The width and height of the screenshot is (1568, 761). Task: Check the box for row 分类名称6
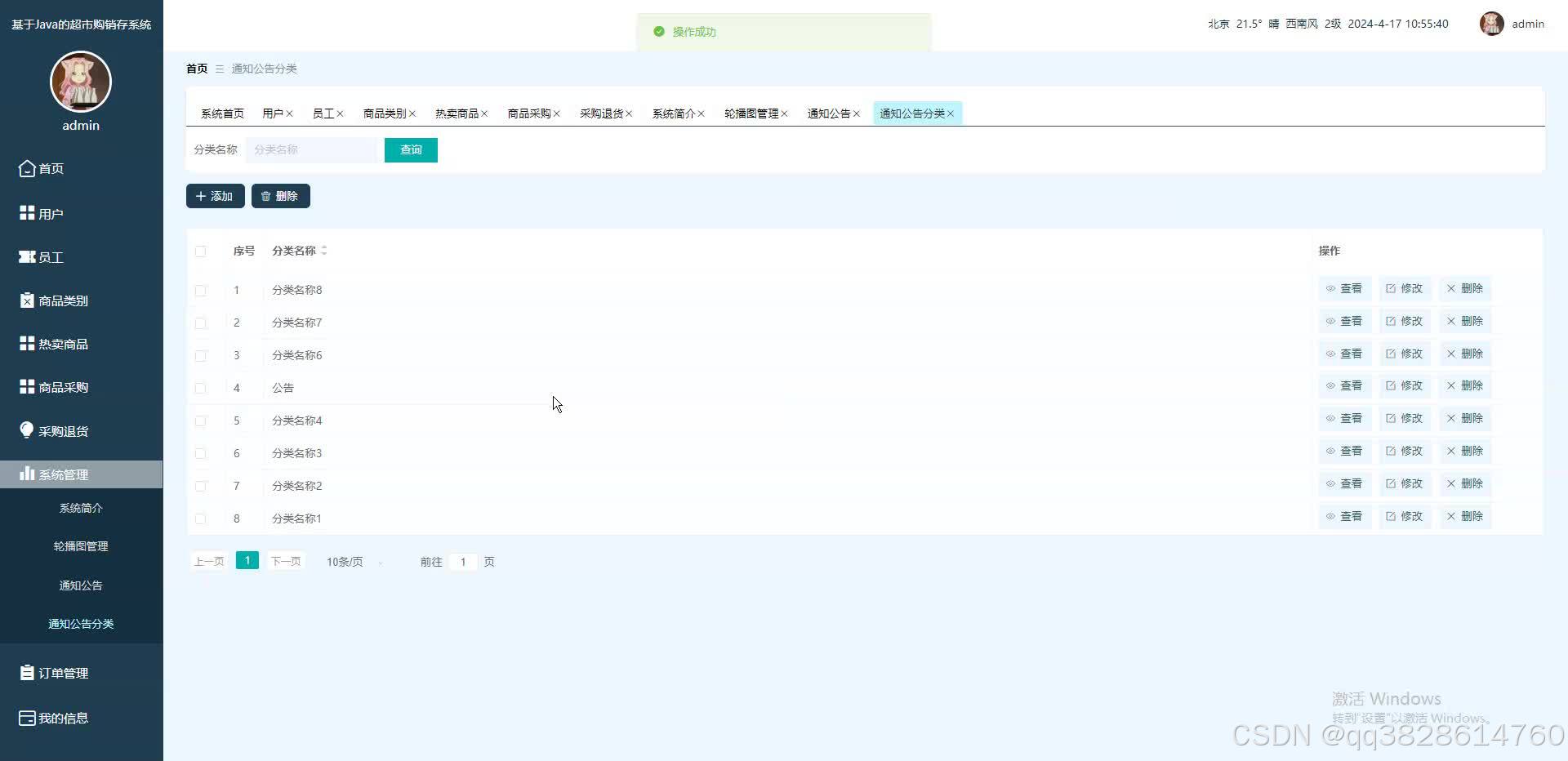(x=200, y=356)
